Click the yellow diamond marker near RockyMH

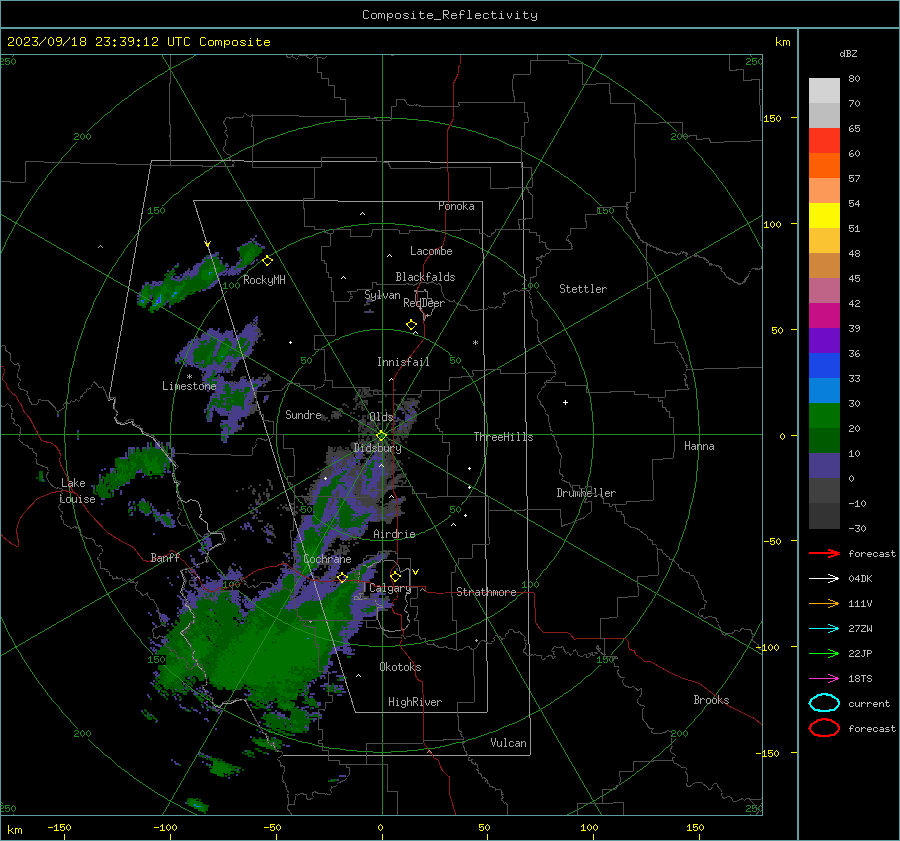click(x=267, y=261)
